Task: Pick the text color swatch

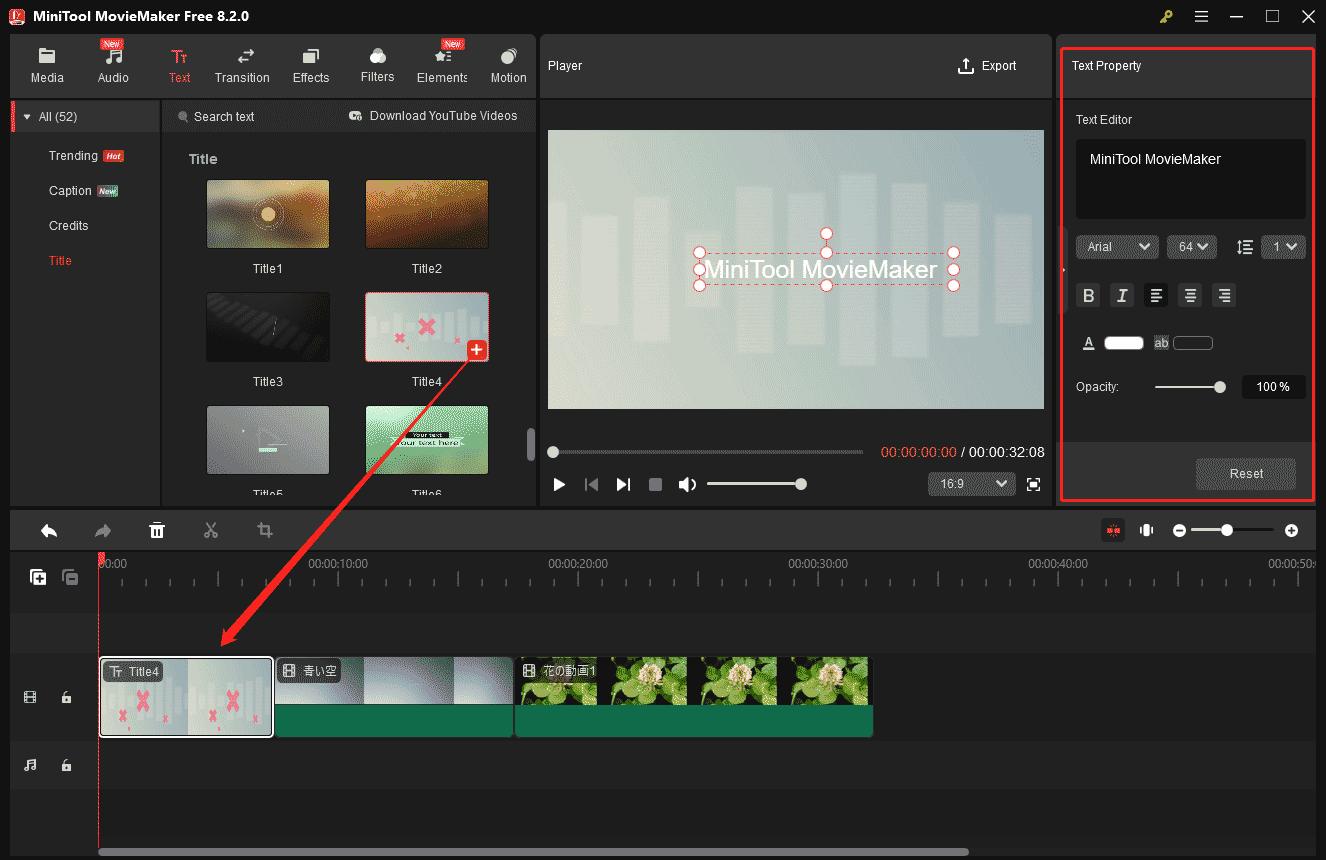Action: coord(1124,343)
